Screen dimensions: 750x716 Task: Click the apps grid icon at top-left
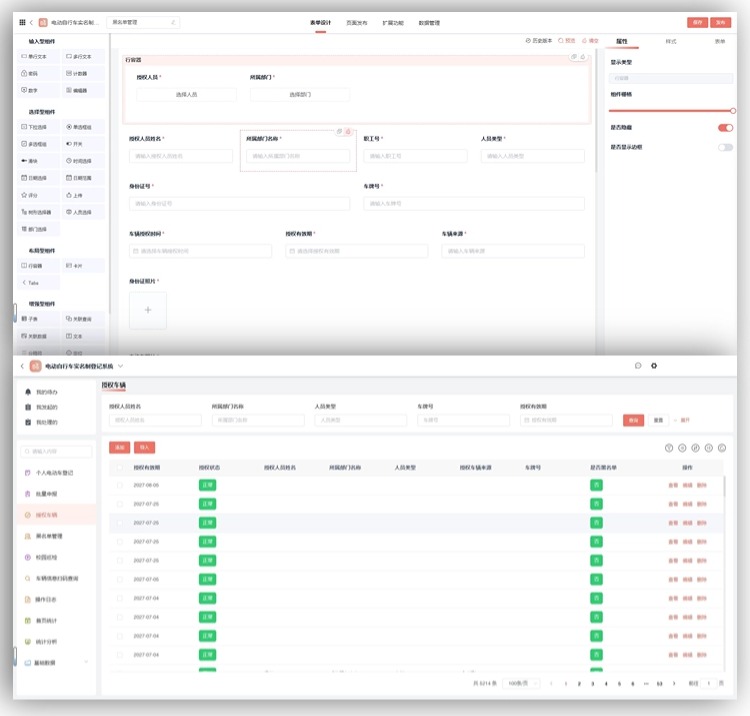(22, 22)
